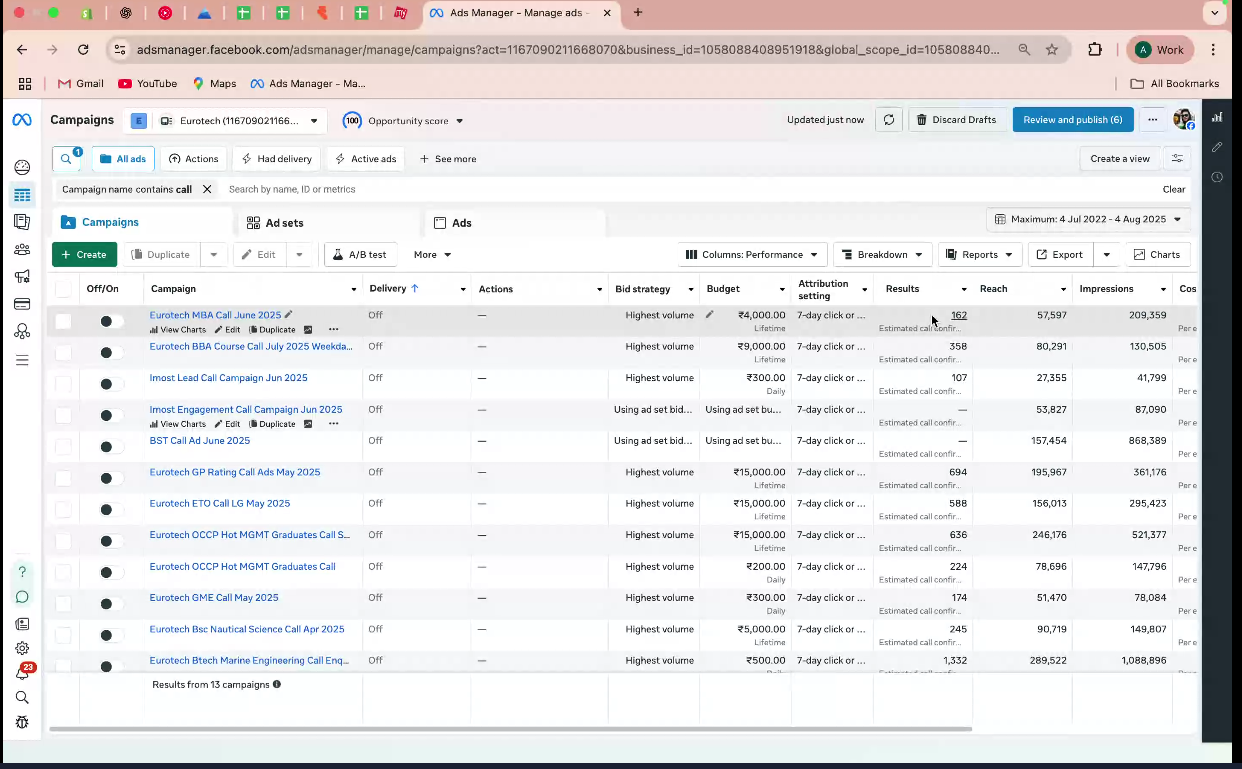Screen dimensions: 1242x769
Task: Select checkbox for Imost Lead Call Campaign
Action: tap(63, 384)
